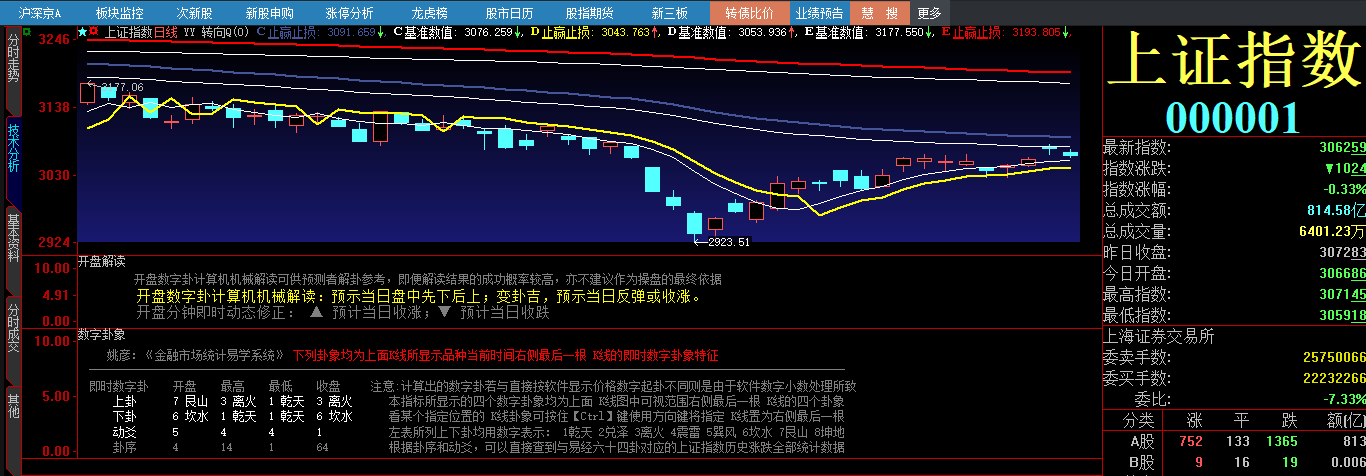Screen dimensions: 1366x476
Task: Click the cyan star icon above chart
Action: pos(83,32)
